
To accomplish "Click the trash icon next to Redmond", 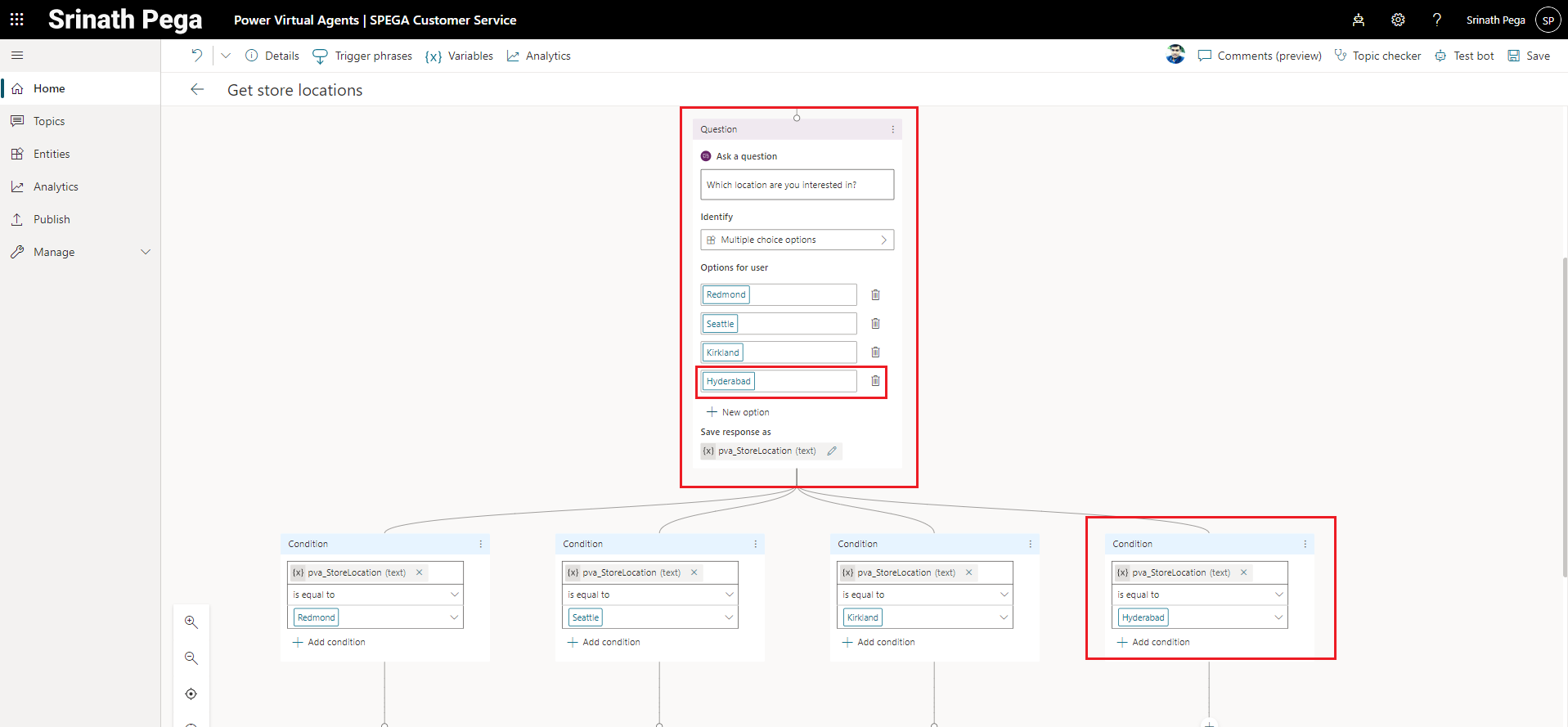I will tap(875, 294).
